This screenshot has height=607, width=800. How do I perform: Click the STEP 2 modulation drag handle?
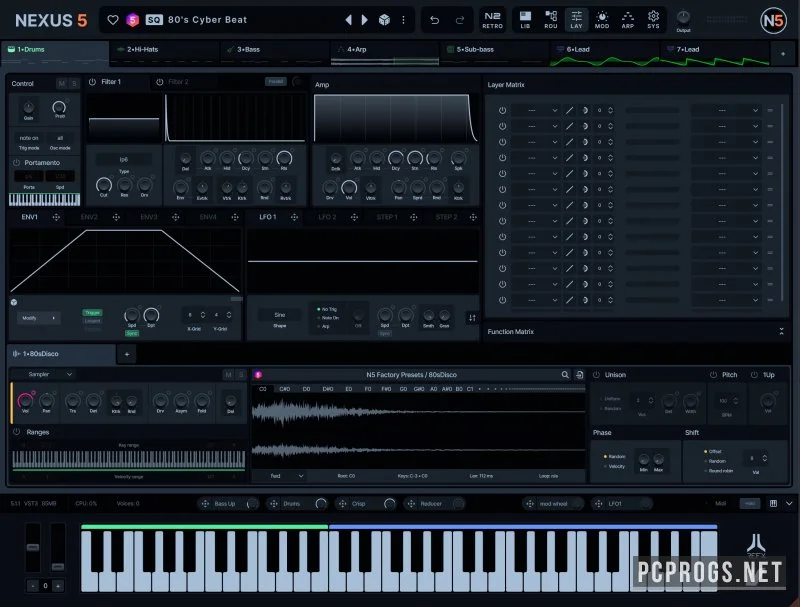[x=473, y=217]
